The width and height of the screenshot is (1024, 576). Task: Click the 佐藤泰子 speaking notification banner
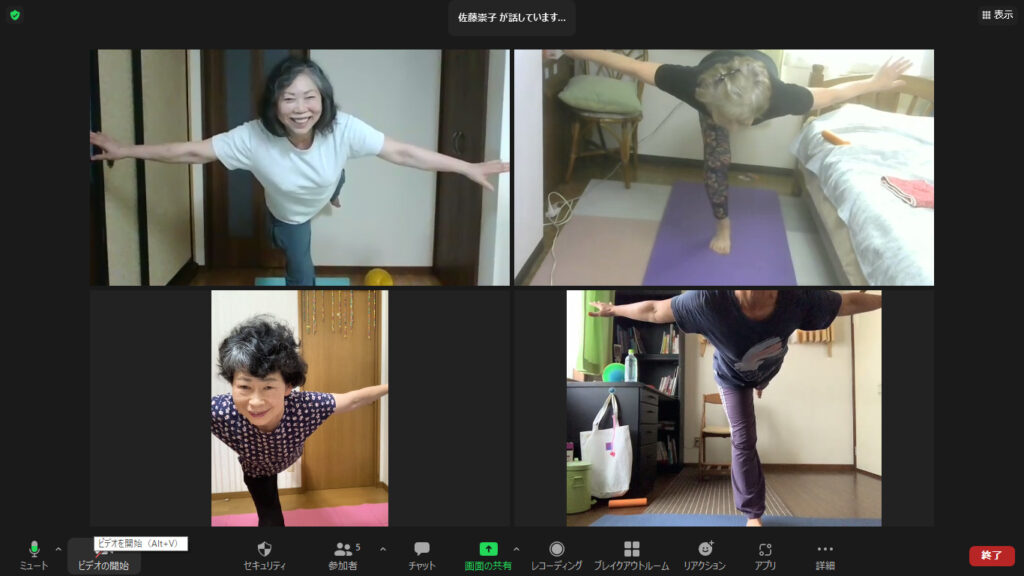coord(511,17)
